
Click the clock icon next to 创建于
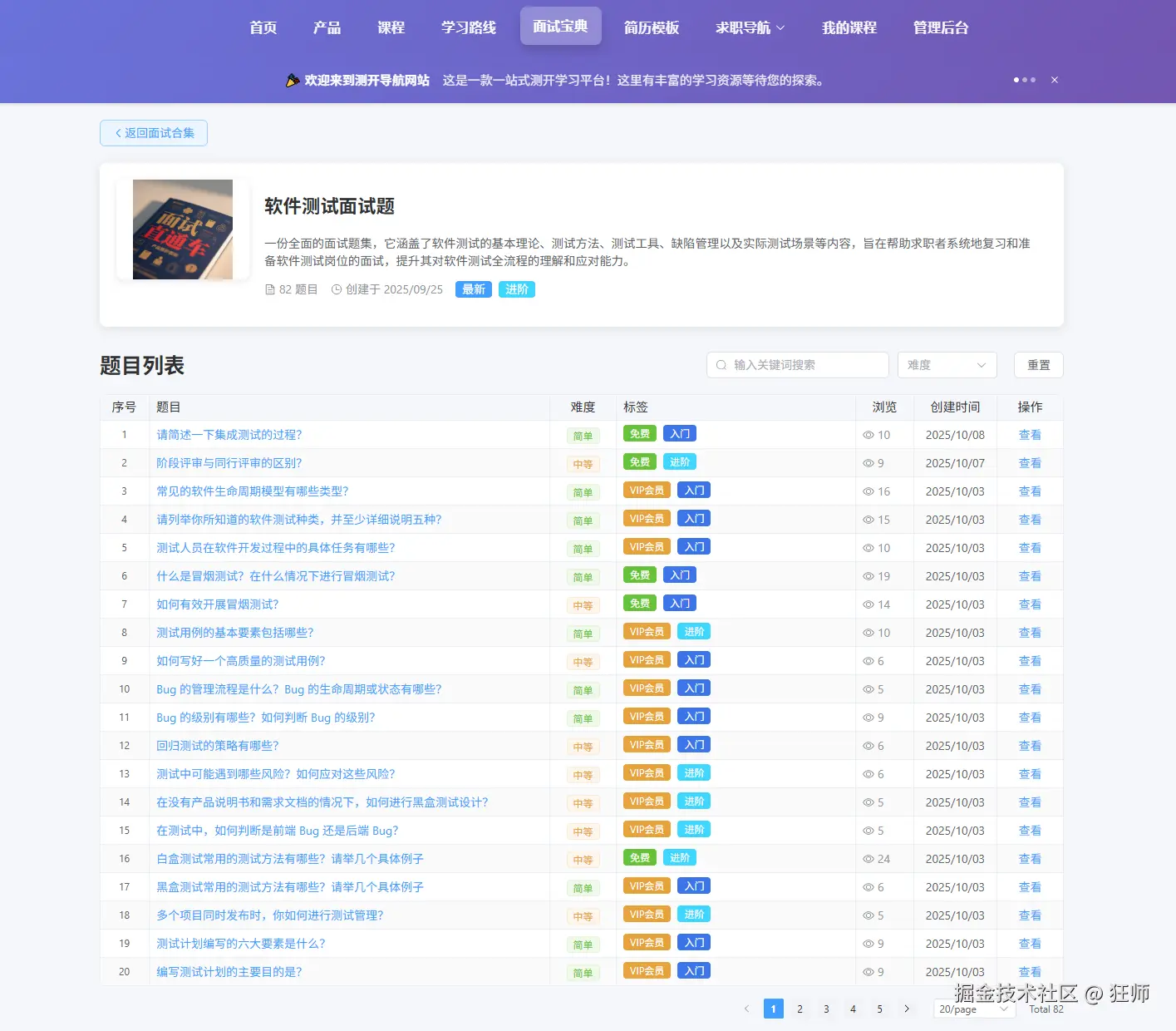tap(337, 289)
